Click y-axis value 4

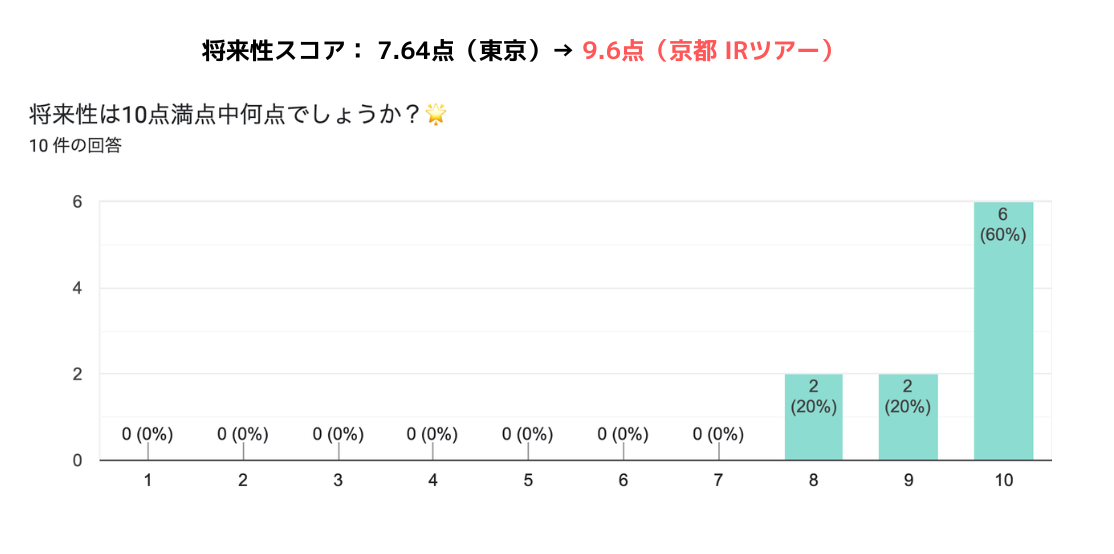(x=76, y=288)
